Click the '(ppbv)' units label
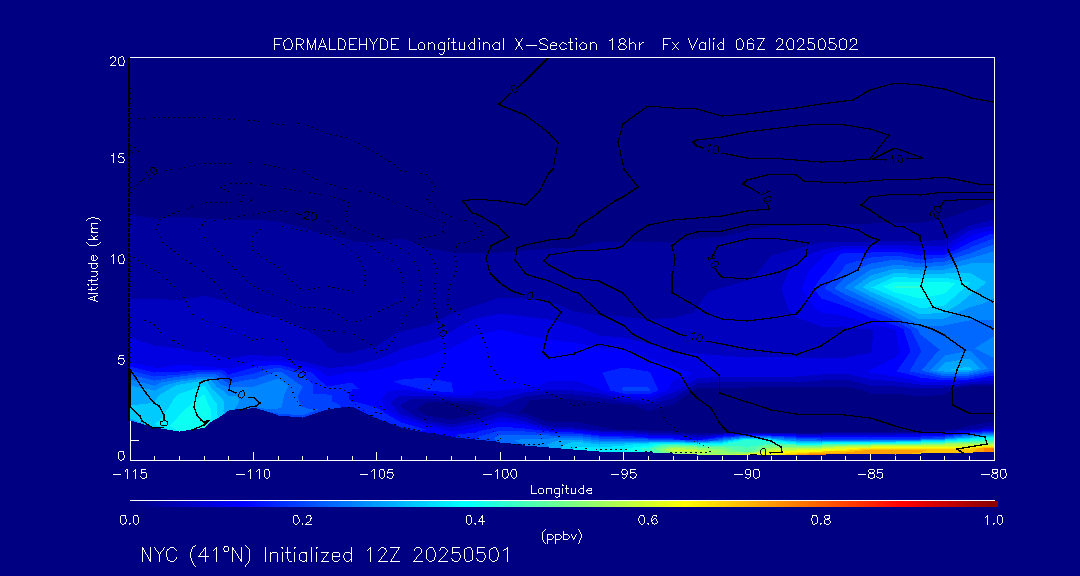 [x=561, y=537]
